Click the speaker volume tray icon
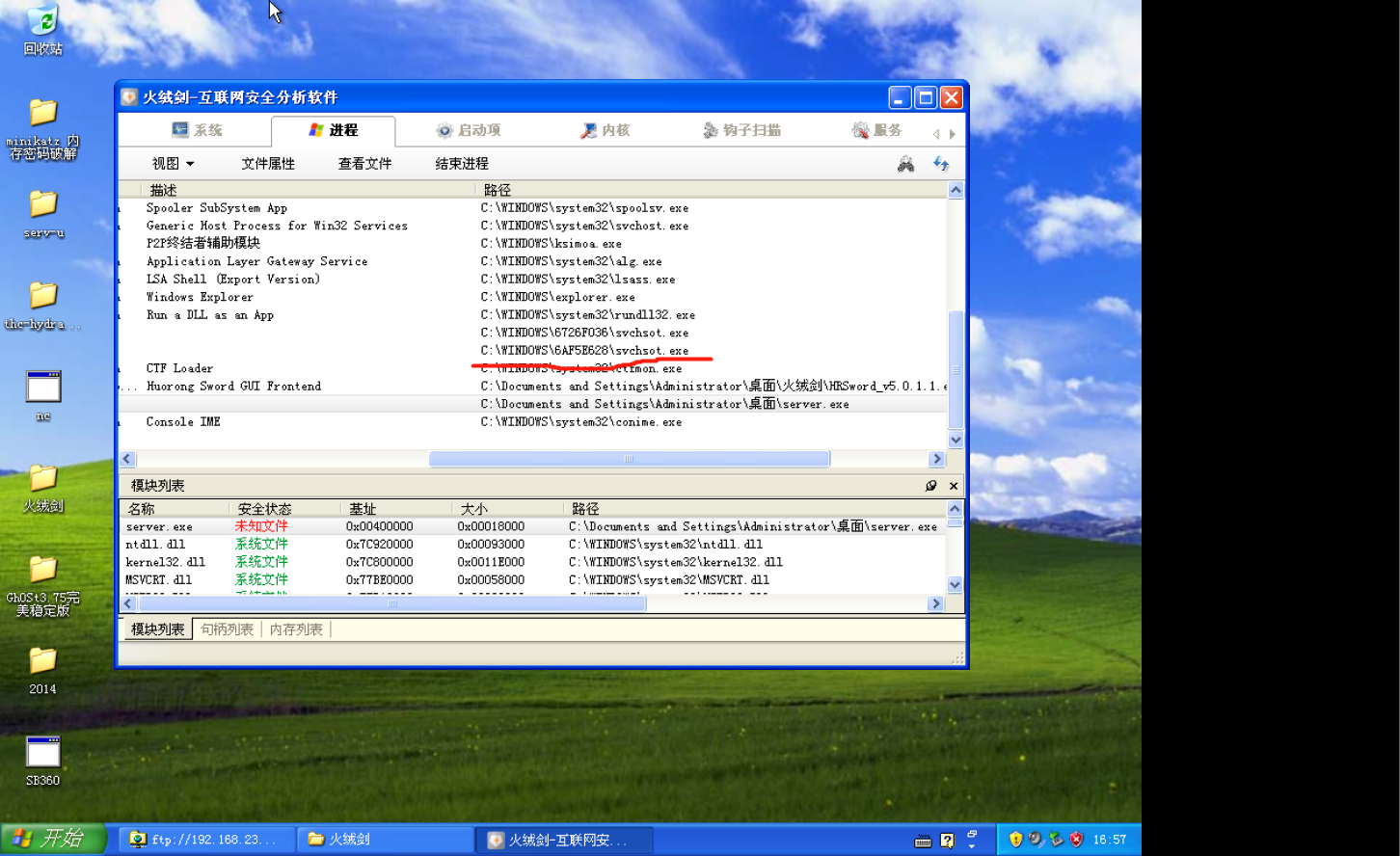The height and width of the screenshot is (856, 1400). (1036, 840)
